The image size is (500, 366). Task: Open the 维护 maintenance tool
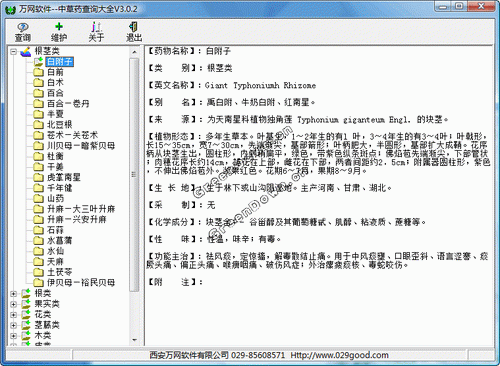tap(59, 32)
